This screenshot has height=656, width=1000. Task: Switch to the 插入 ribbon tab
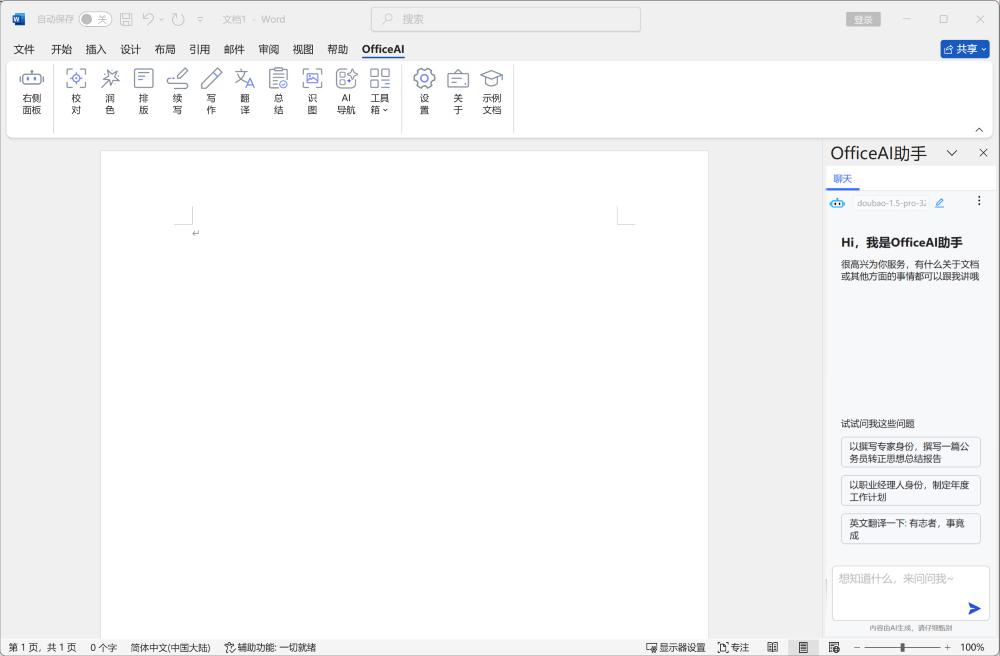point(96,49)
